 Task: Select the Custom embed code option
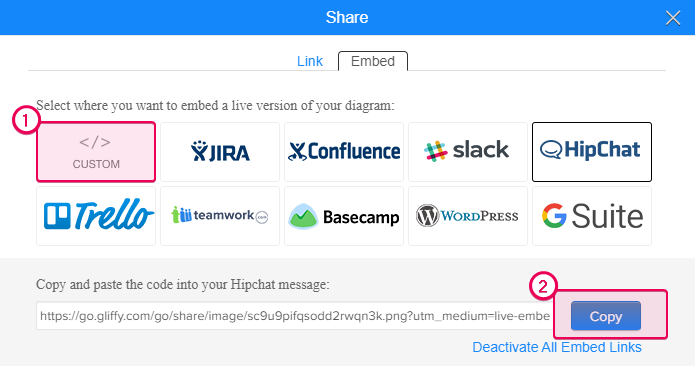coord(96,152)
